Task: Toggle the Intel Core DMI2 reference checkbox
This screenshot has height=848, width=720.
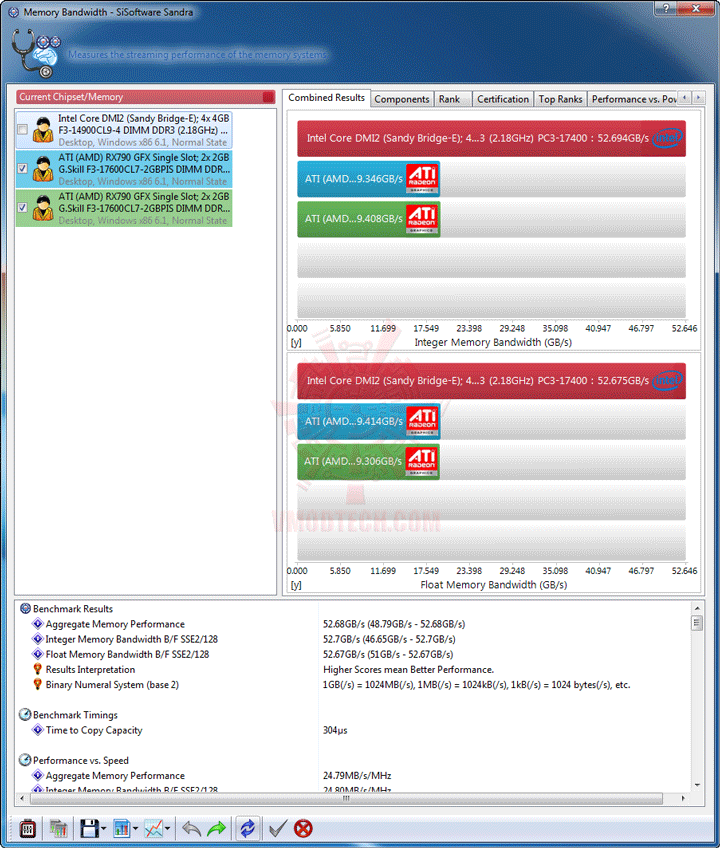Action: pos(22,130)
